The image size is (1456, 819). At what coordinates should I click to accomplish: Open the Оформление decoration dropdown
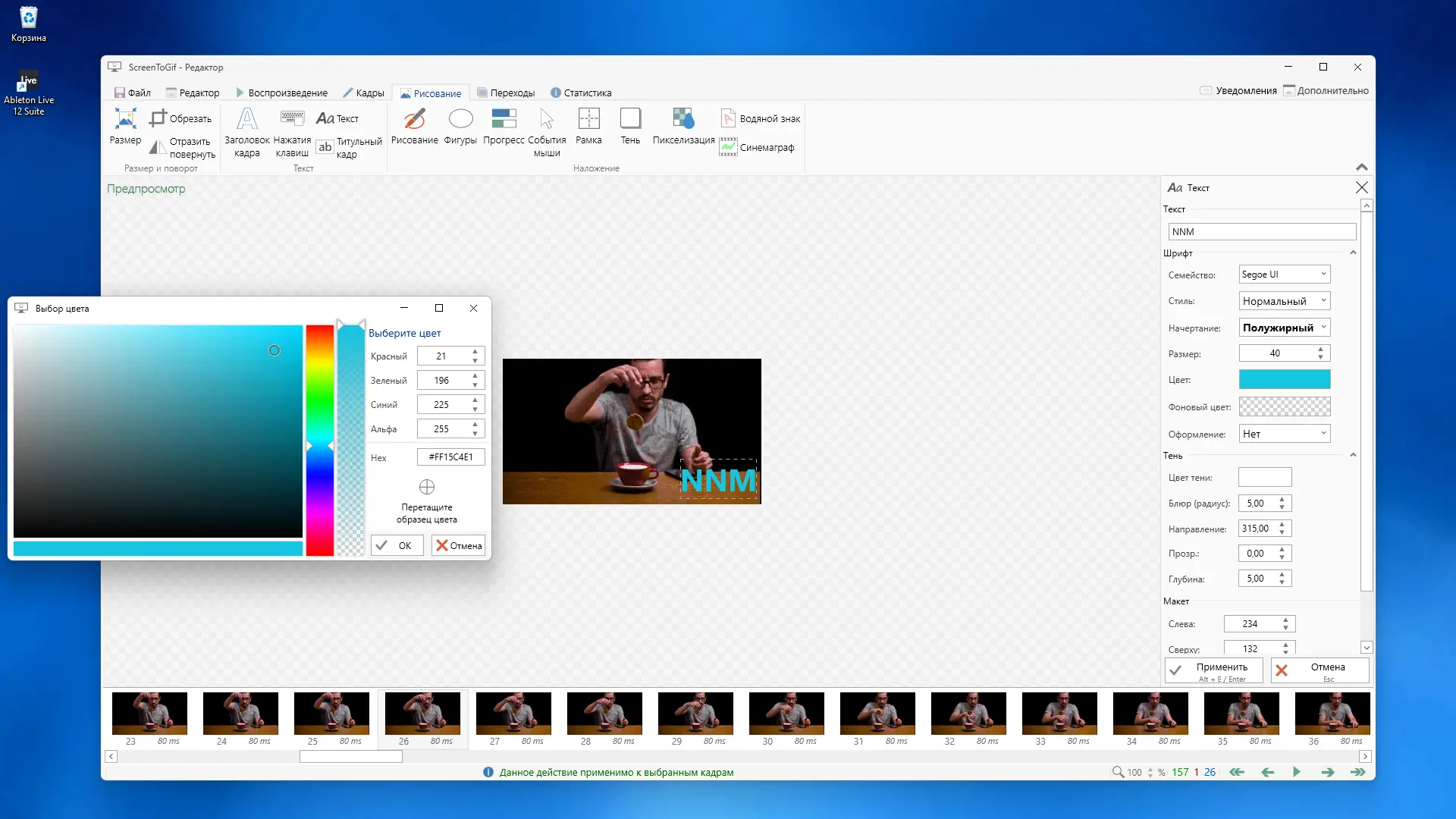point(1285,434)
